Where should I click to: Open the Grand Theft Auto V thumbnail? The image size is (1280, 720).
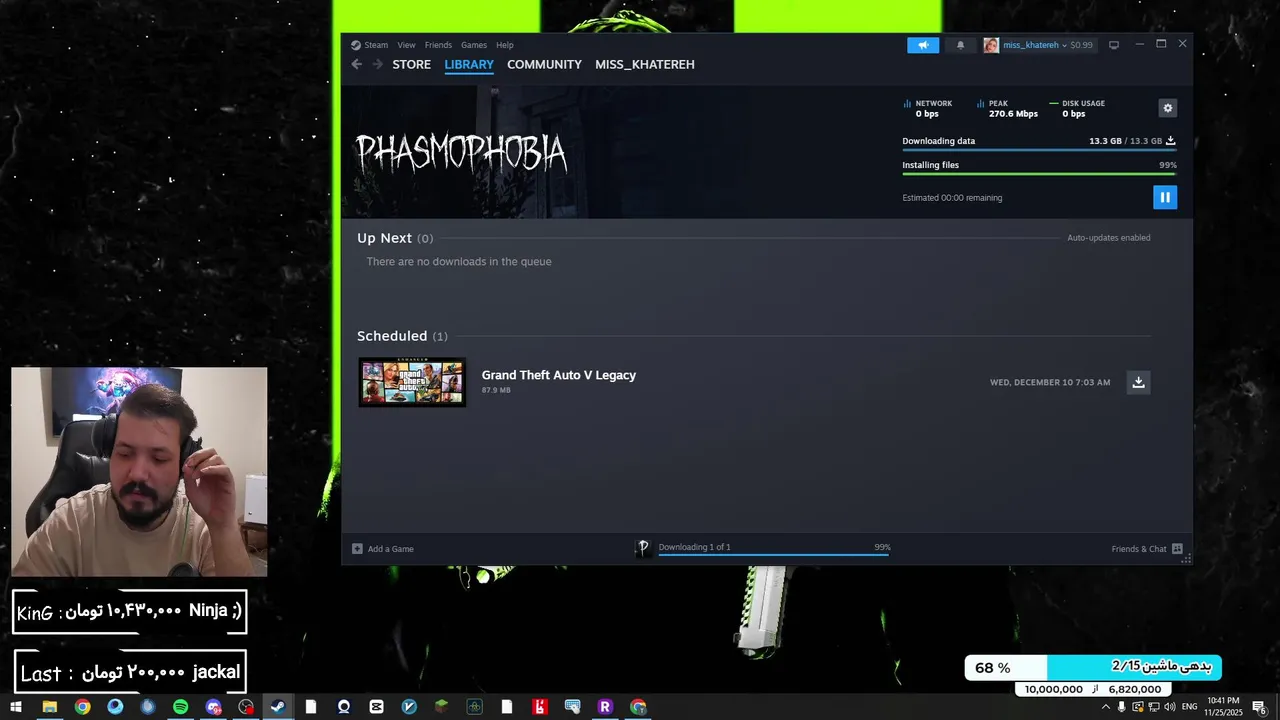pyautogui.click(x=412, y=382)
